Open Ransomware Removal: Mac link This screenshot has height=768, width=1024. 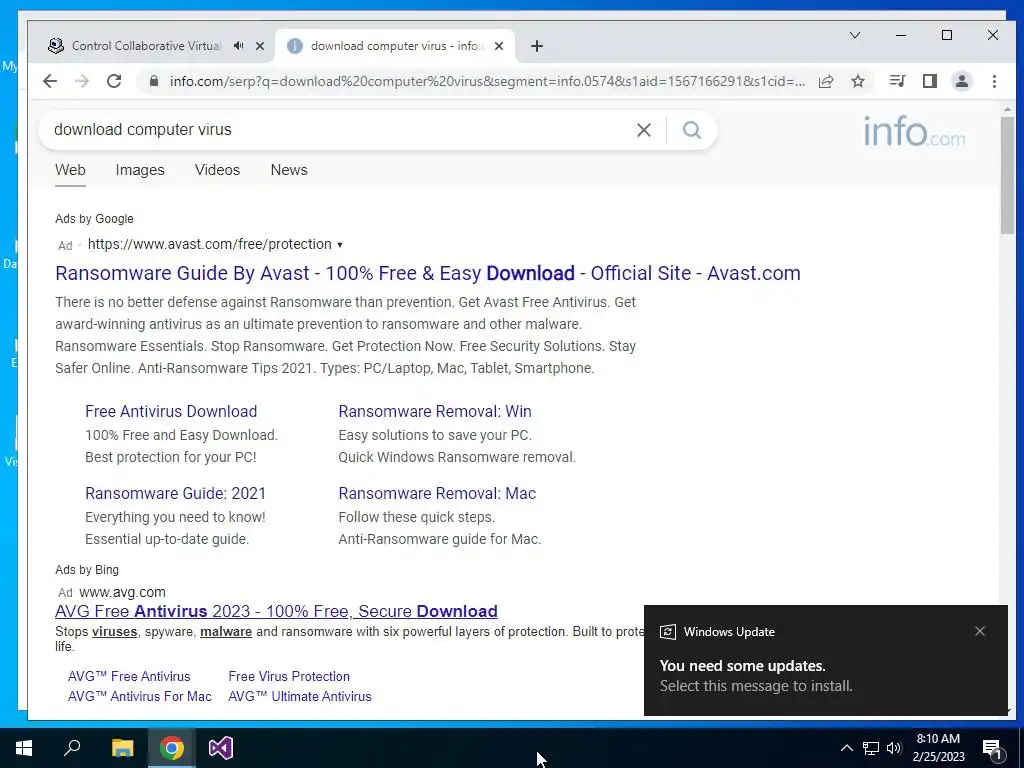[437, 494]
